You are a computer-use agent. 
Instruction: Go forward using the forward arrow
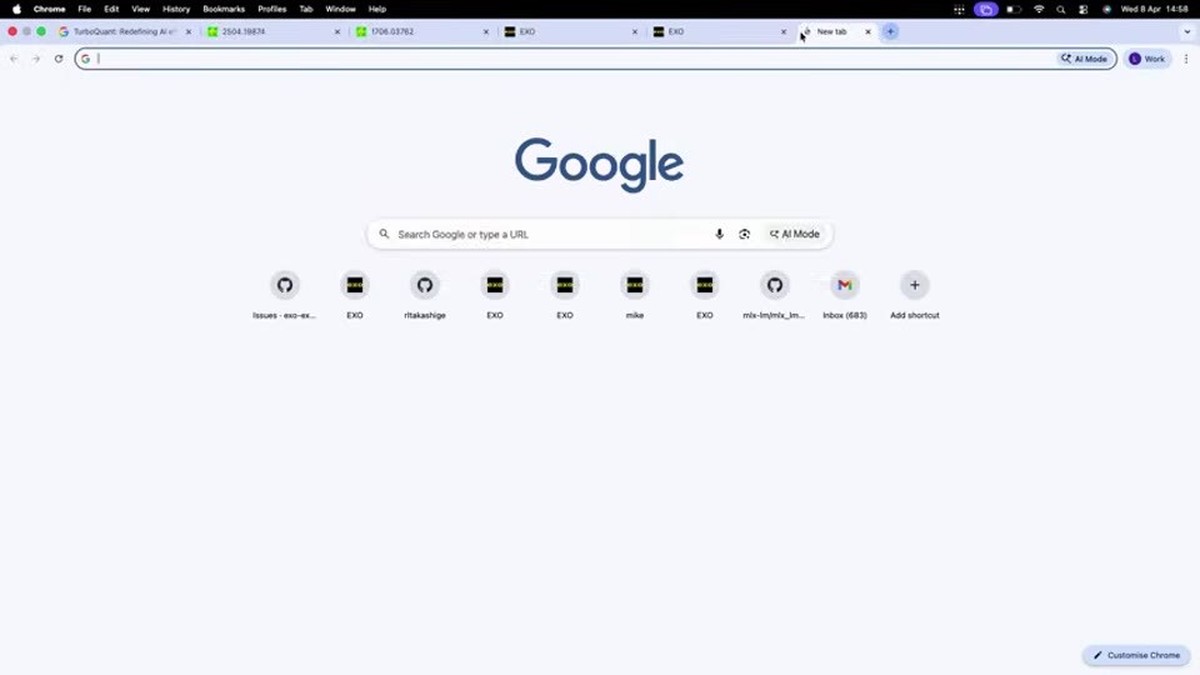[x=36, y=59]
